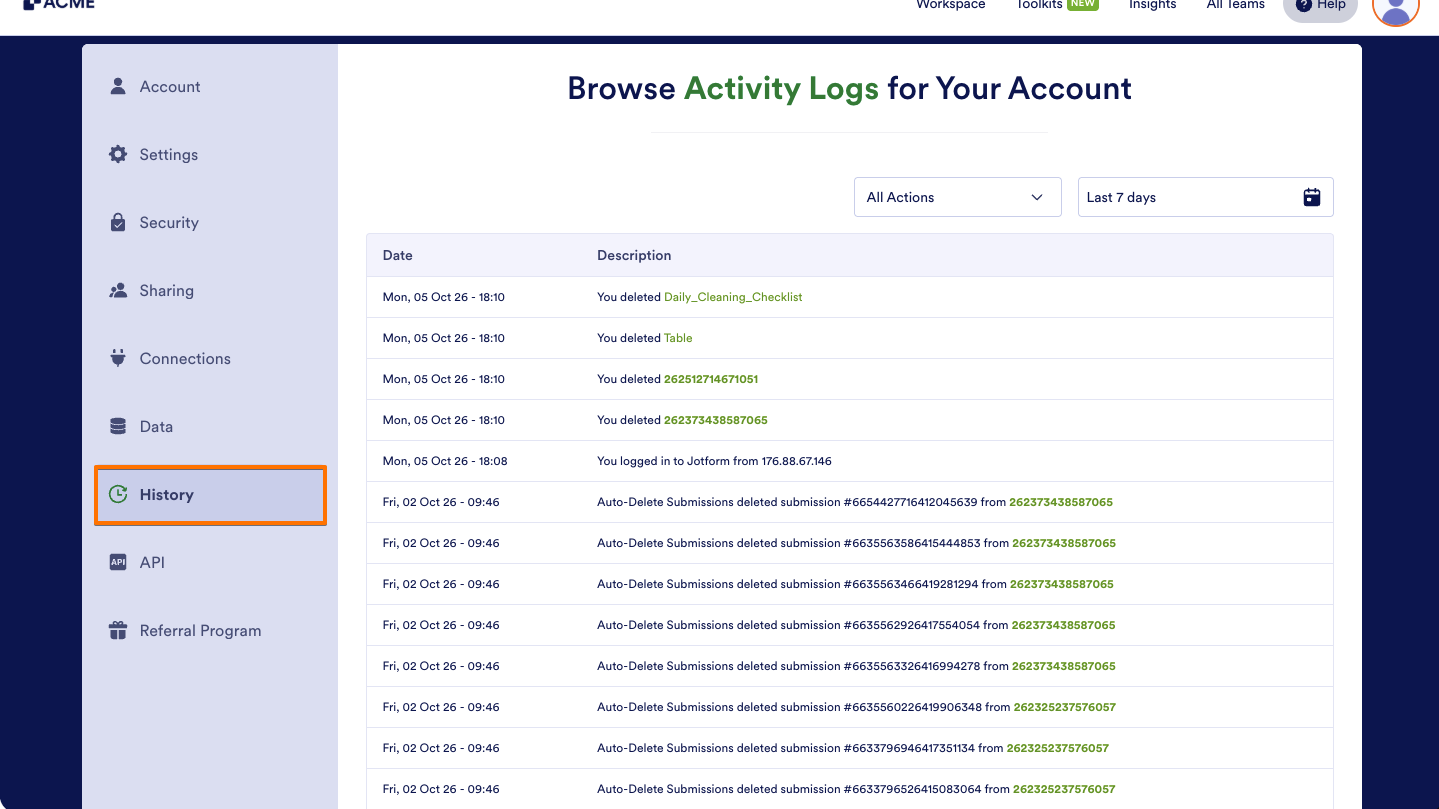Open the Account sidebar tab
This screenshot has height=809, width=1439.
point(210,87)
